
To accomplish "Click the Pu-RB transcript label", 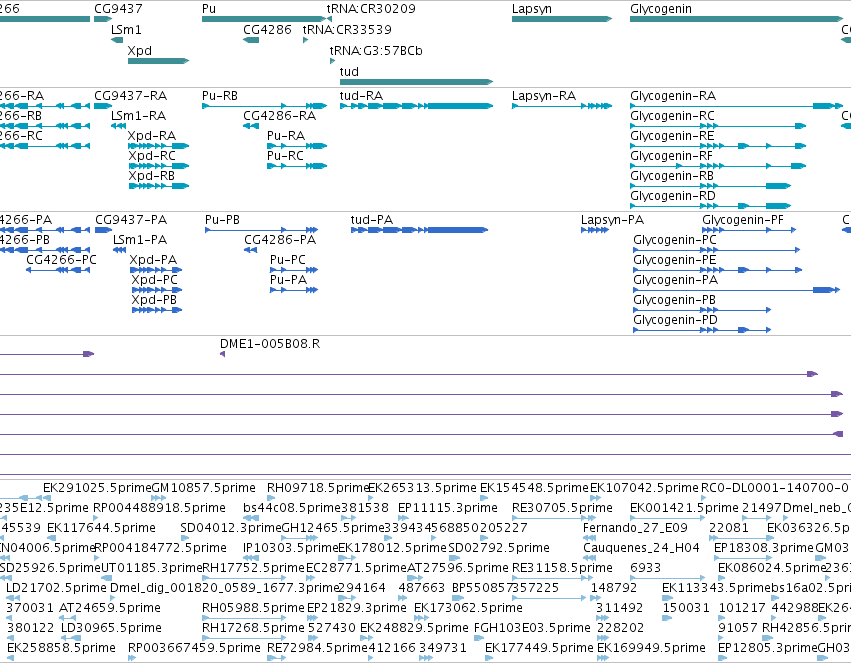I will click(220, 96).
